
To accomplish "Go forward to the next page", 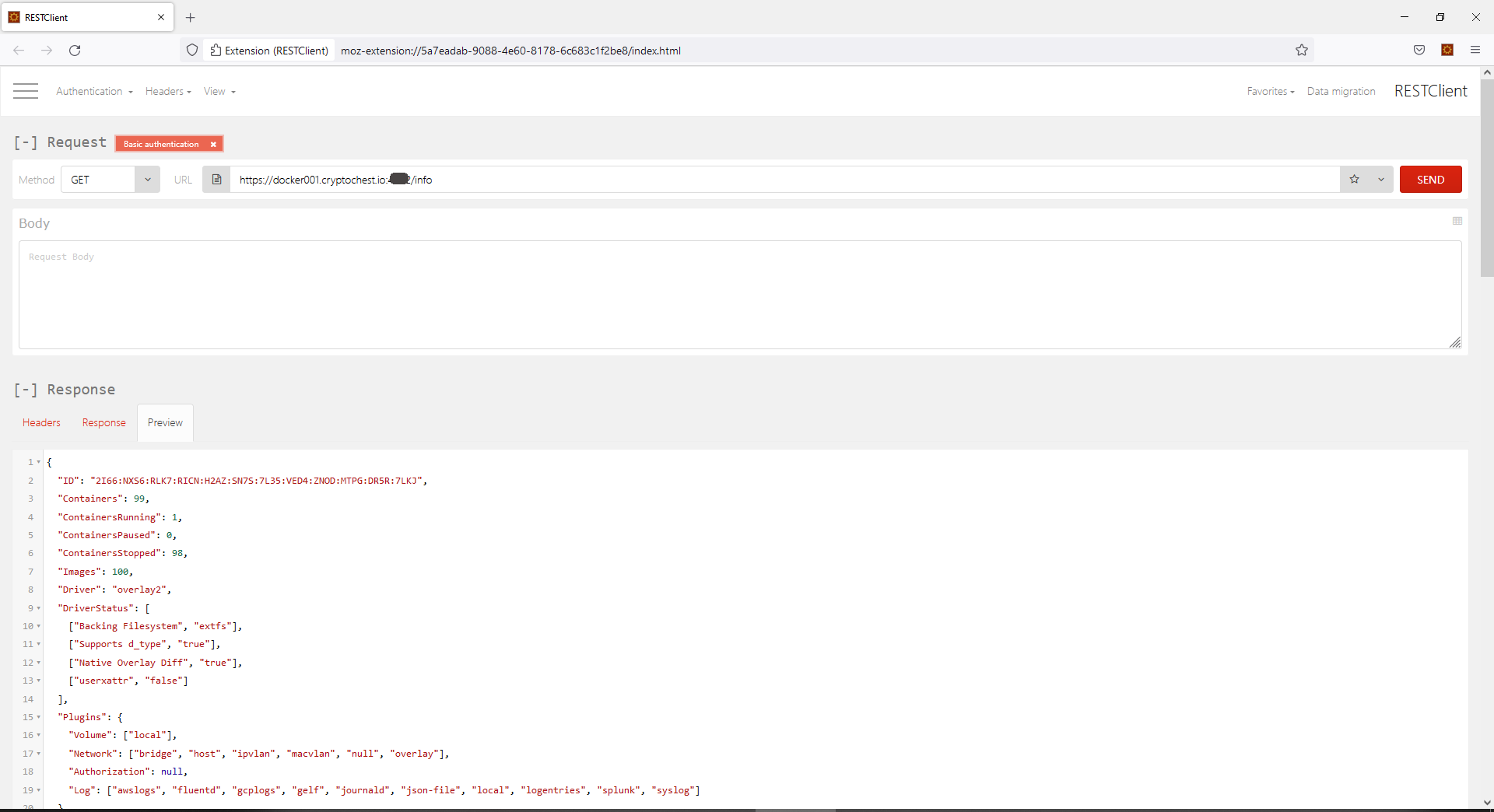I will pyautogui.click(x=47, y=51).
